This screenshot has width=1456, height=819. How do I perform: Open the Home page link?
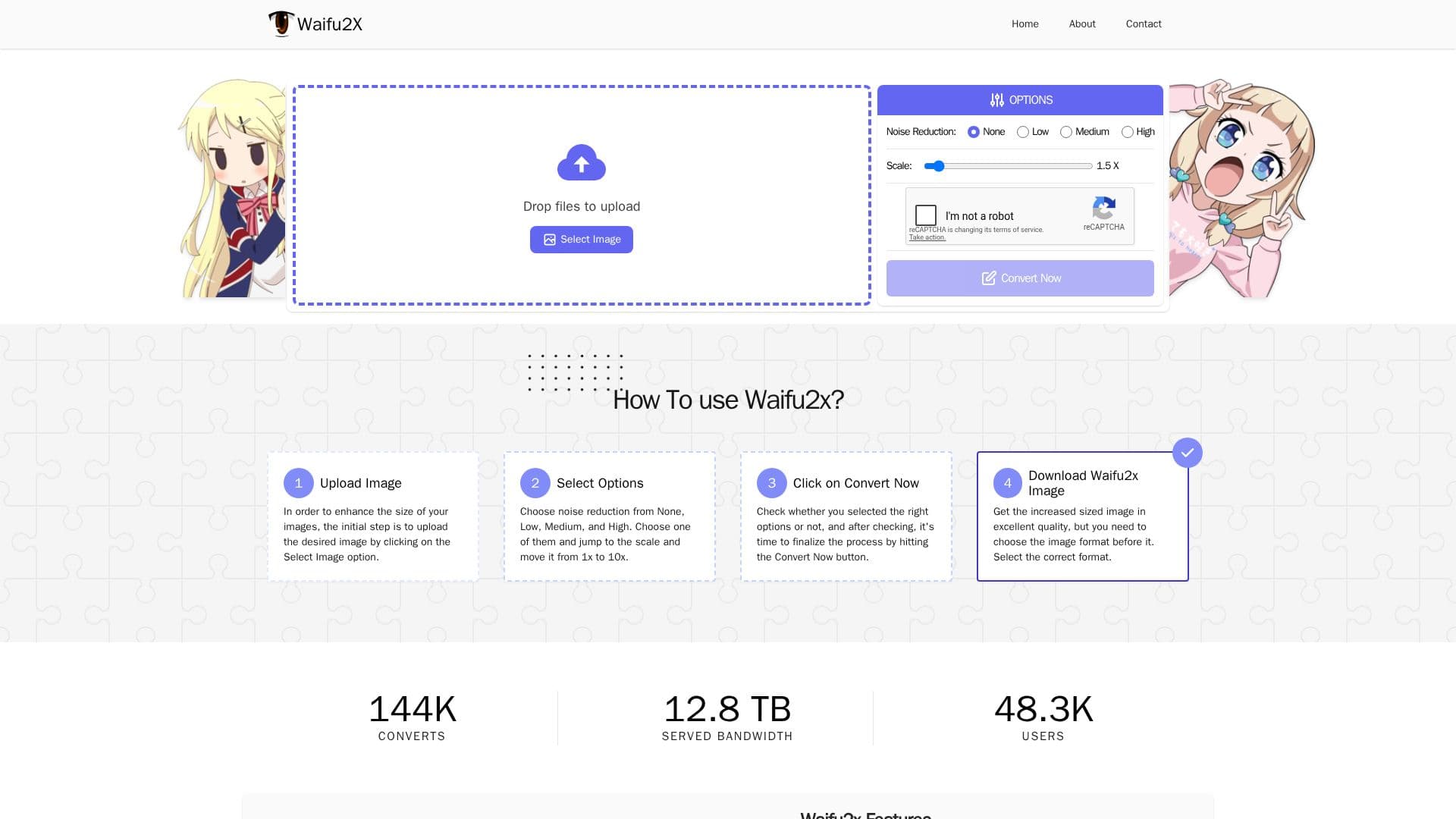tap(1025, 24)
